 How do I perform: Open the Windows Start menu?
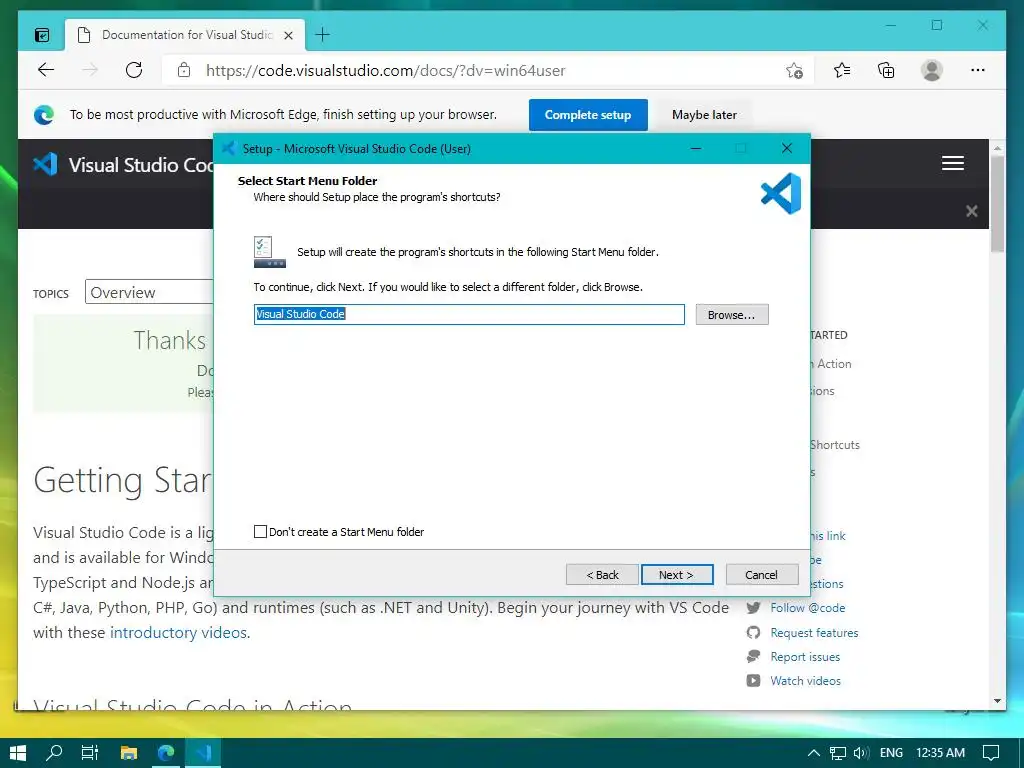tap(18, 753)
